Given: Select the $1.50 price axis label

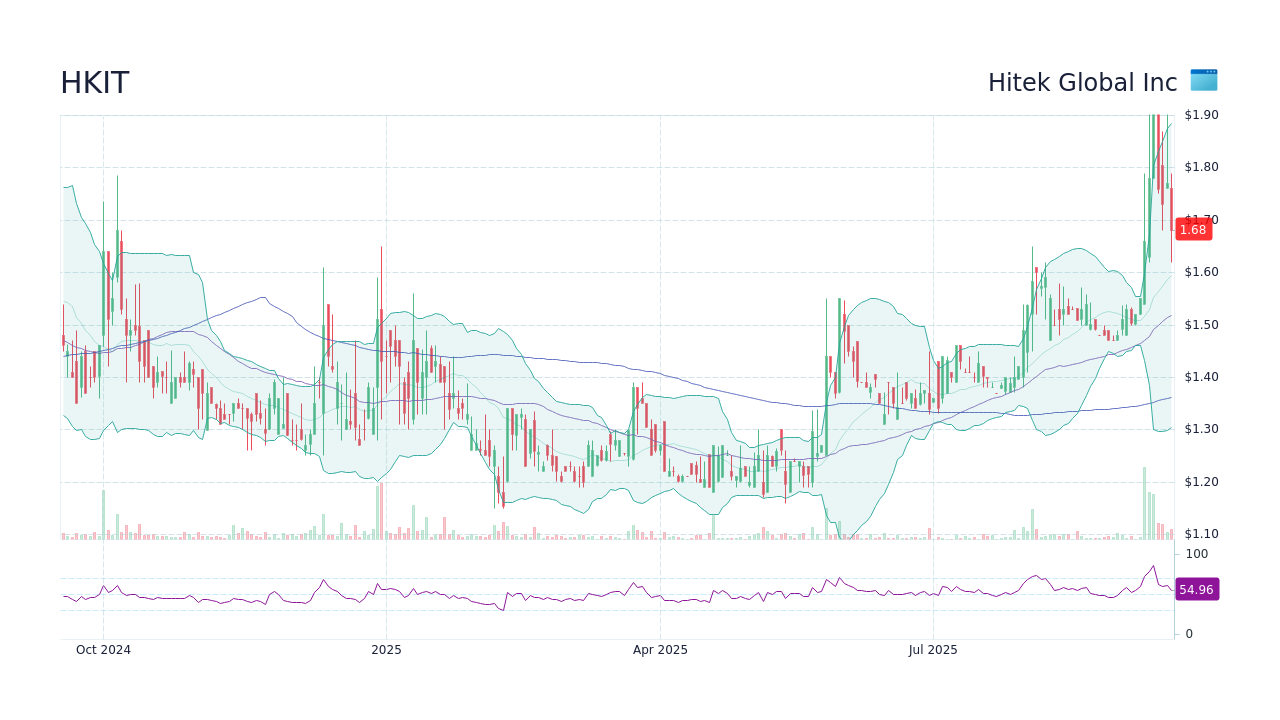Looking at the screenshot, I should [x=1201, y=325].
